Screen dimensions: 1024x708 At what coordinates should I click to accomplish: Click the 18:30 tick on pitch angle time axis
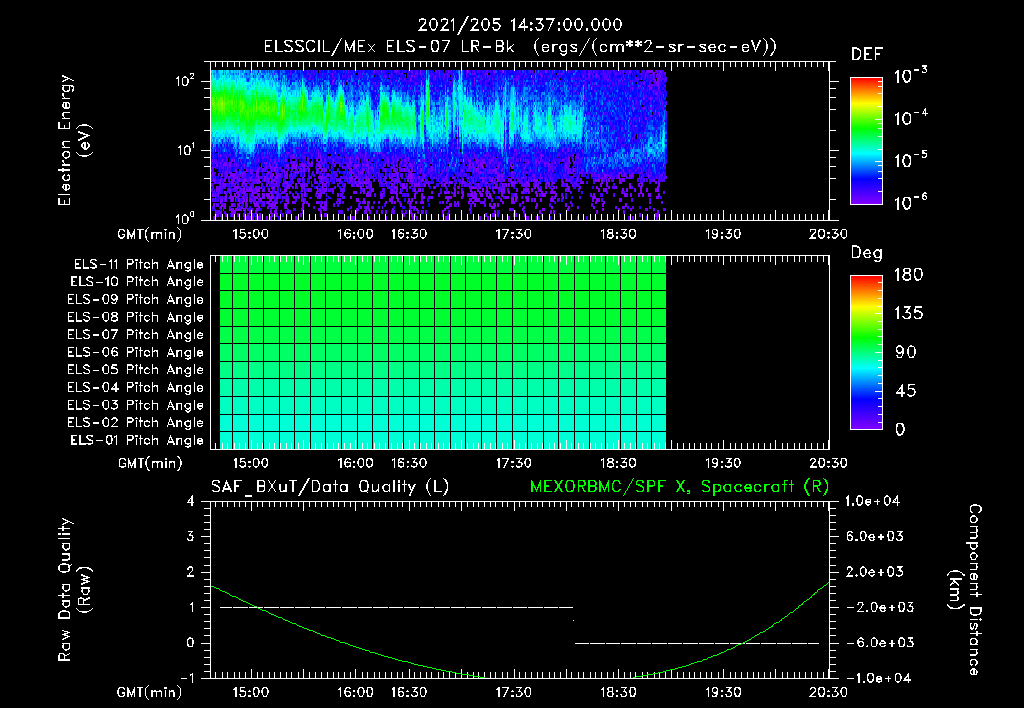tap(618, 463)
